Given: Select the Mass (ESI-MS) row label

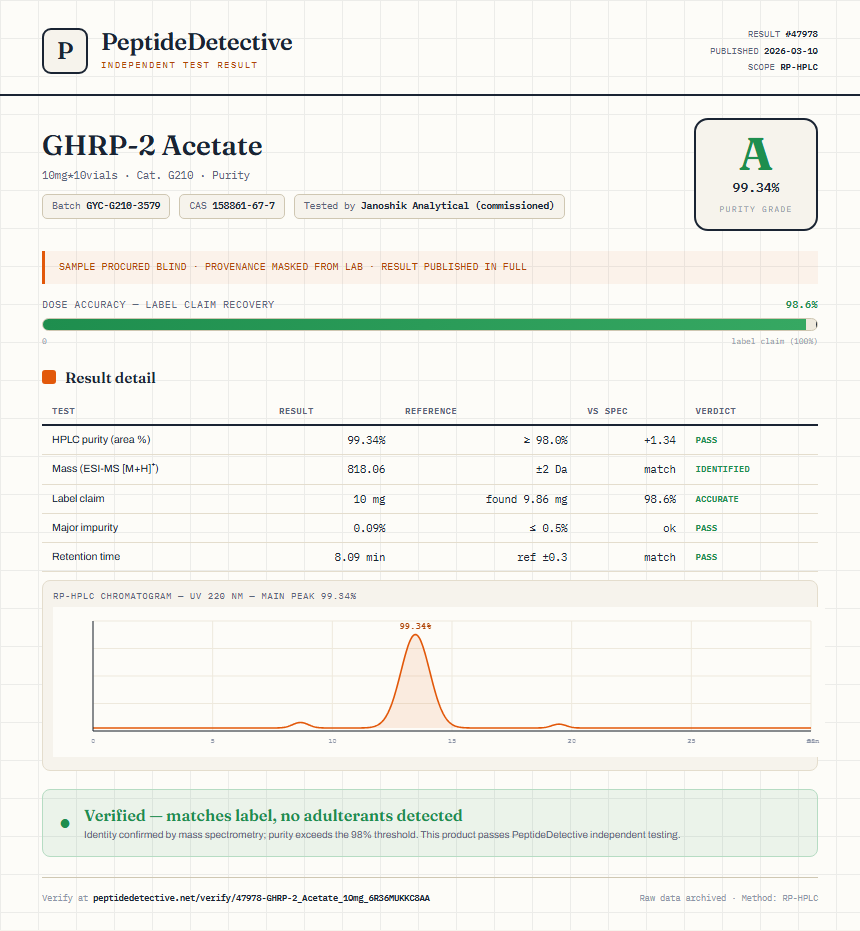Looking at the screenshot, I should pyautogui.click(x=105, y=468).
